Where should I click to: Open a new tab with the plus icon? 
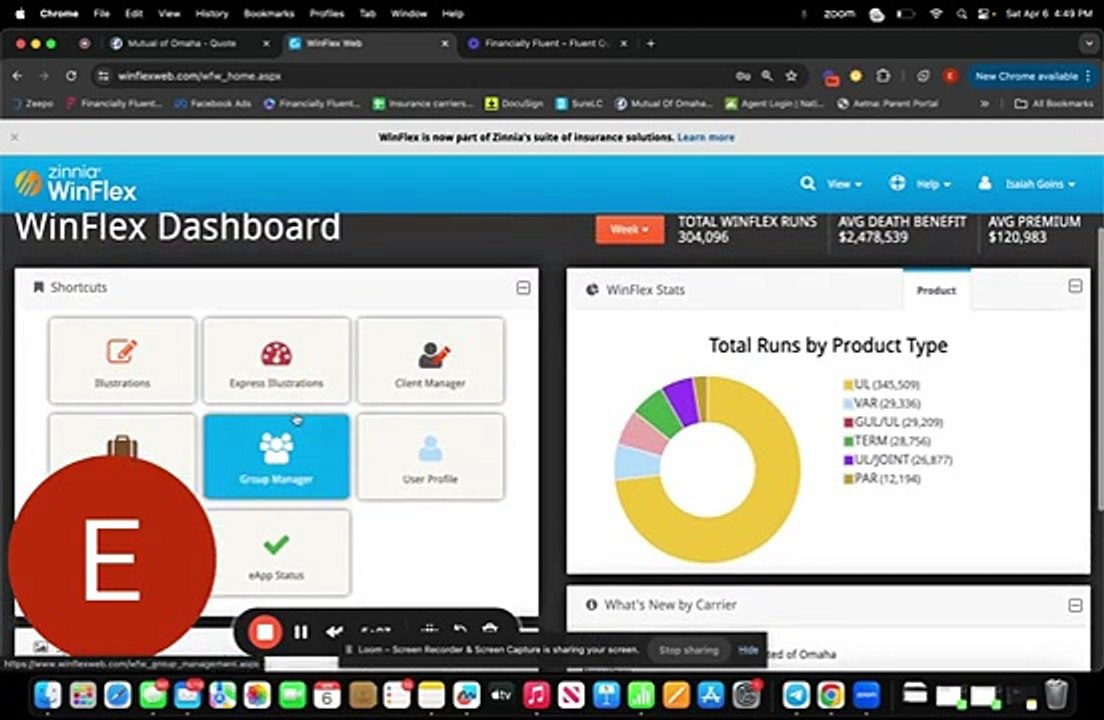[x=651, y=44]
